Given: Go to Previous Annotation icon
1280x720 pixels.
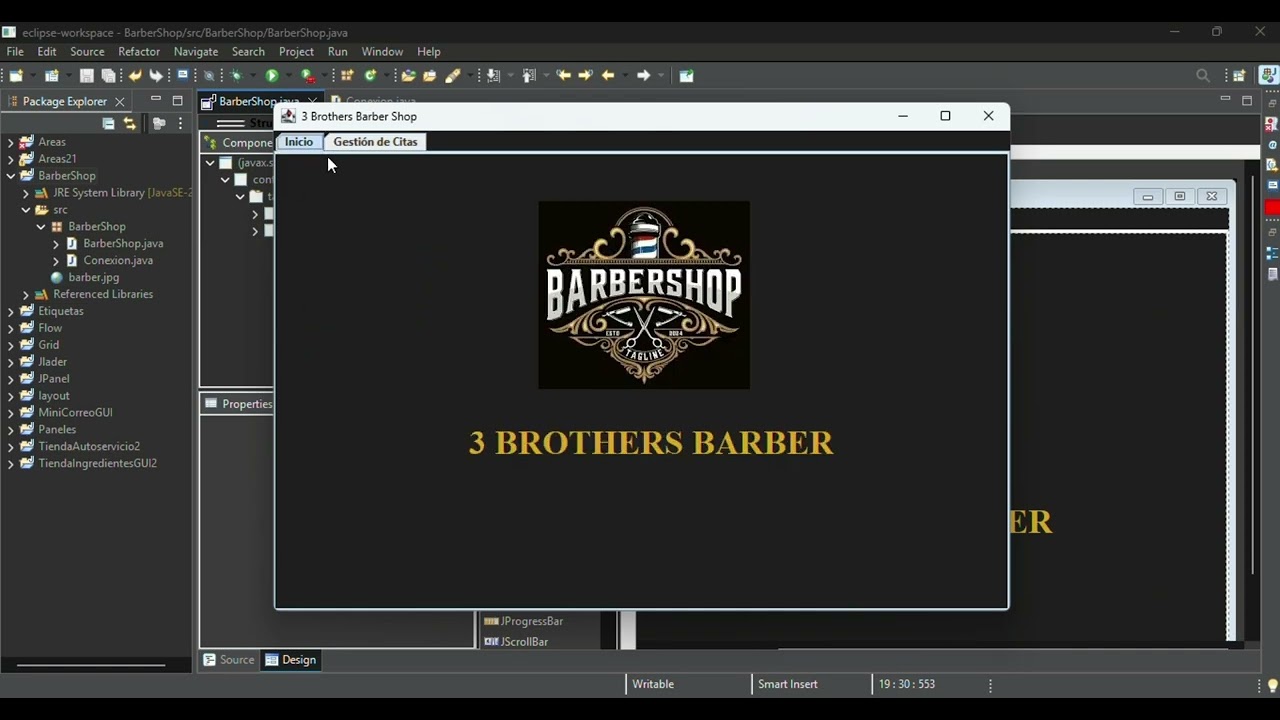Looking at the screenshot, I should [528, 75].
